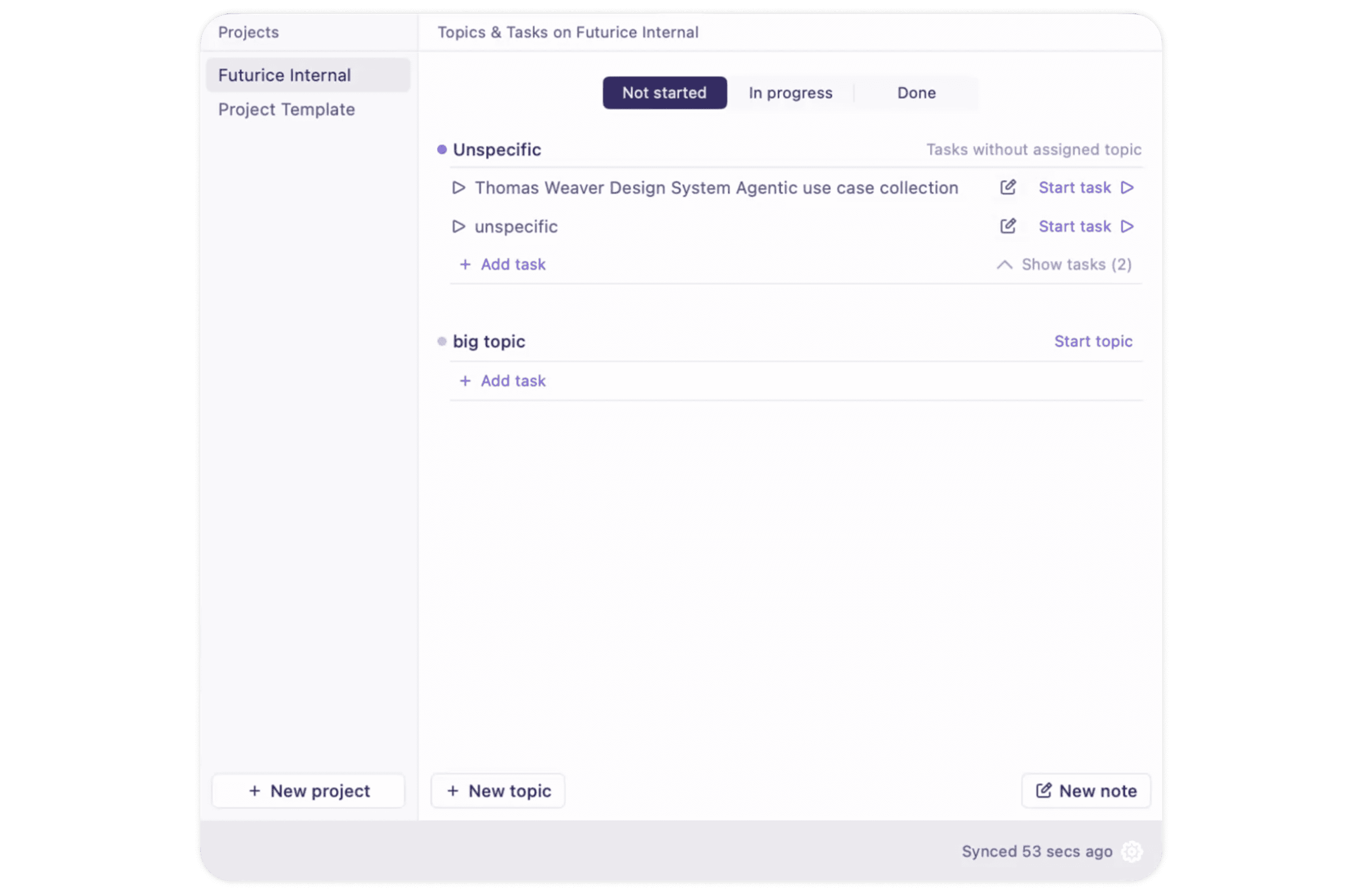Screen dimensions: 1363x896
Task: Click the Projects sidebar header
Action: click(x=248, y=32)
